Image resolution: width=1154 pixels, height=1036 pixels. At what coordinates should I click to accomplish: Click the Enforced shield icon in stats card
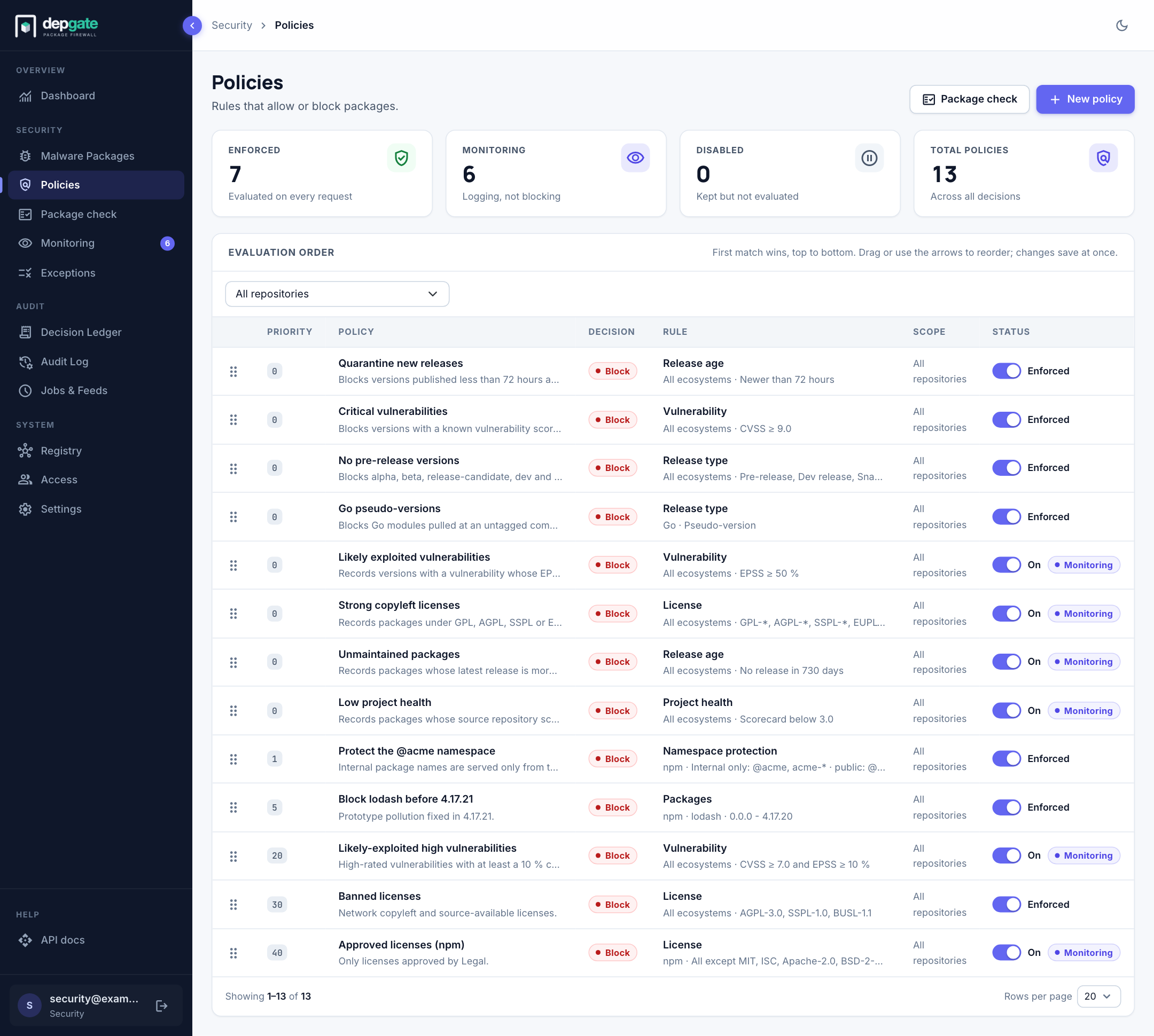coord(401,158)
